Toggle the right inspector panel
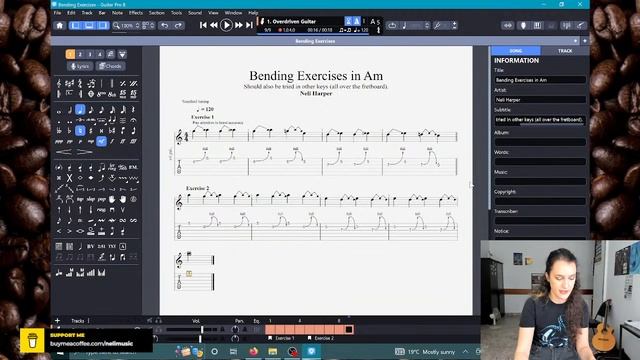This screenshot has width=640, height=360. click(x=103, y=25)
